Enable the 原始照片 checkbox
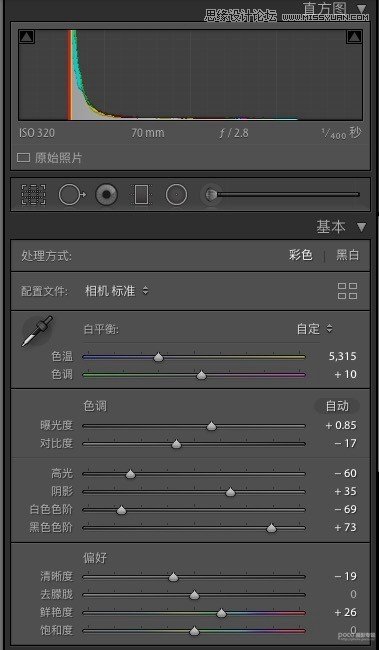This screenshot has height=650, width=379. point(24,158)
